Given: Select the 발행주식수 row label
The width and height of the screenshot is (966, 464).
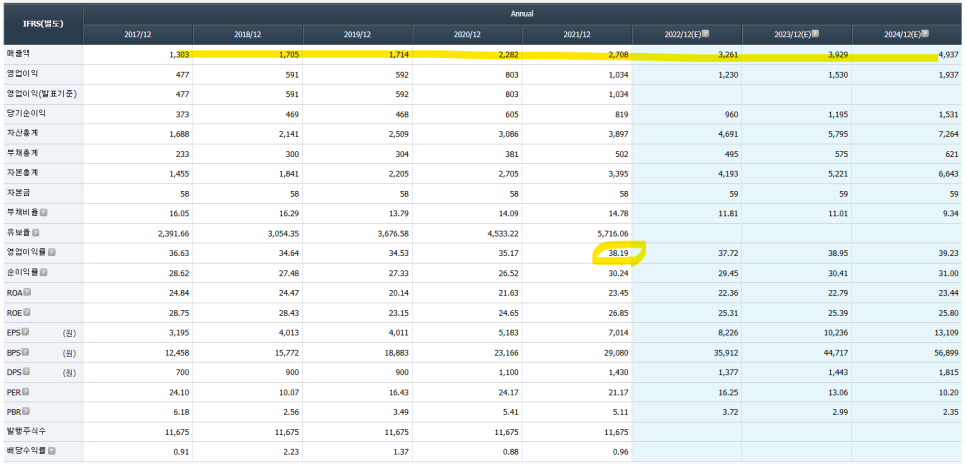Looking at the screenshot, I should (x=25, y=431).
